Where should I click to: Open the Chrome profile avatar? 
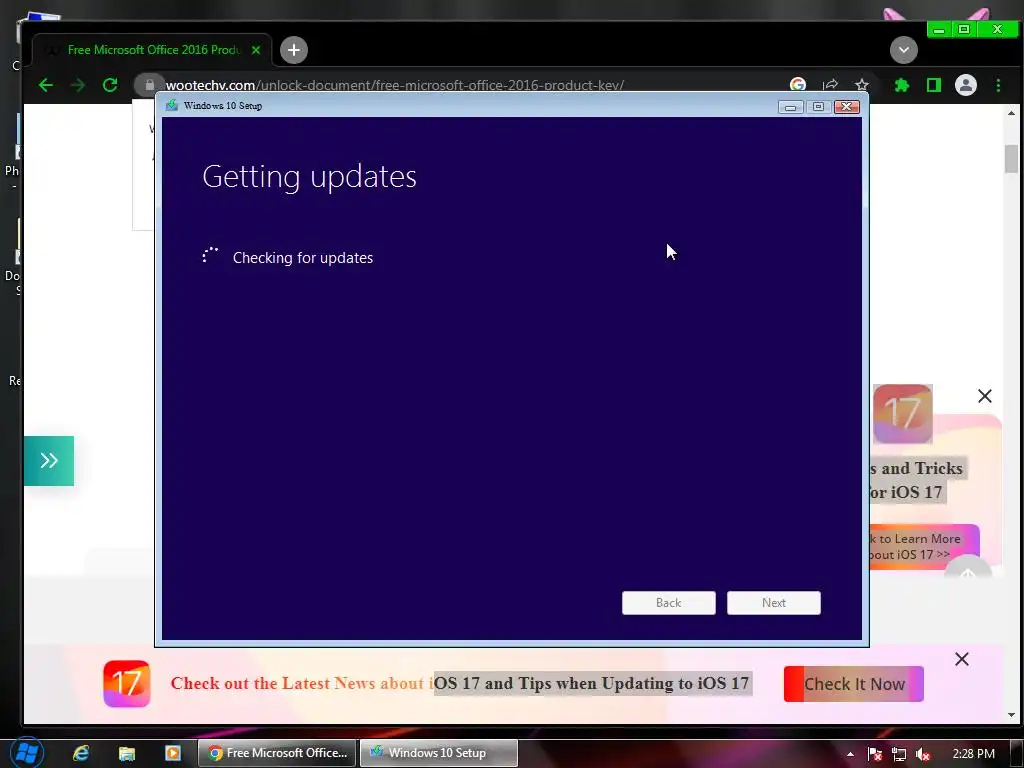tap(966, 85)
